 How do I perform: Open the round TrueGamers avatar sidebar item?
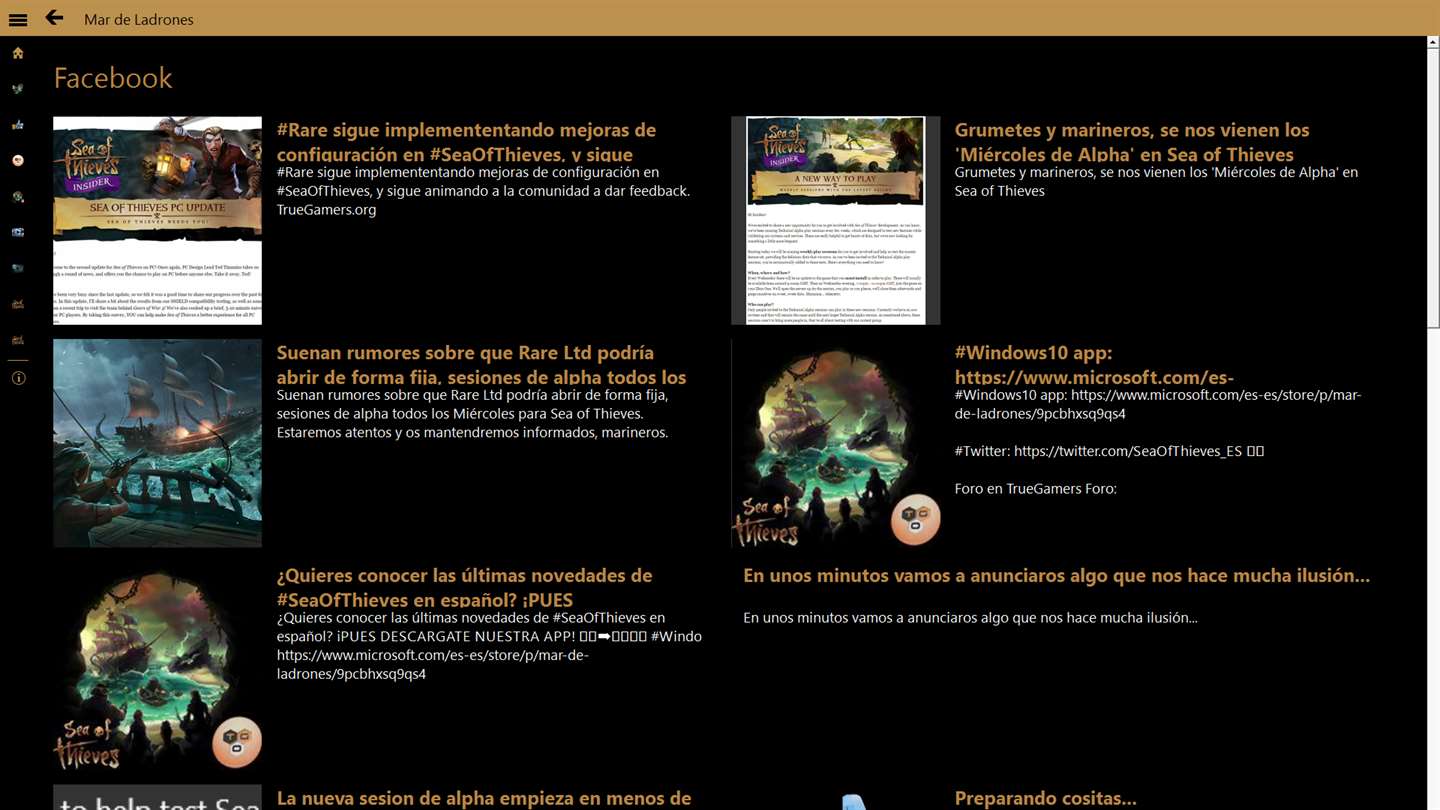(18, 161)
